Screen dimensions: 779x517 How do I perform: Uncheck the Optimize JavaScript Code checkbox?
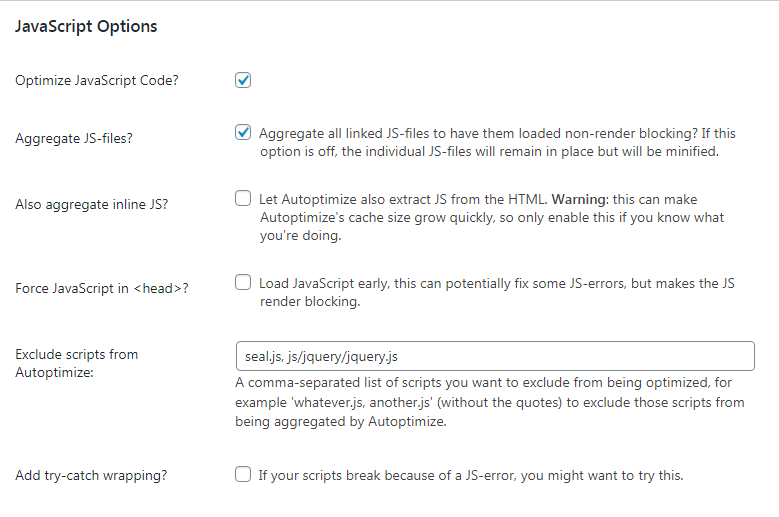[243, 80]
